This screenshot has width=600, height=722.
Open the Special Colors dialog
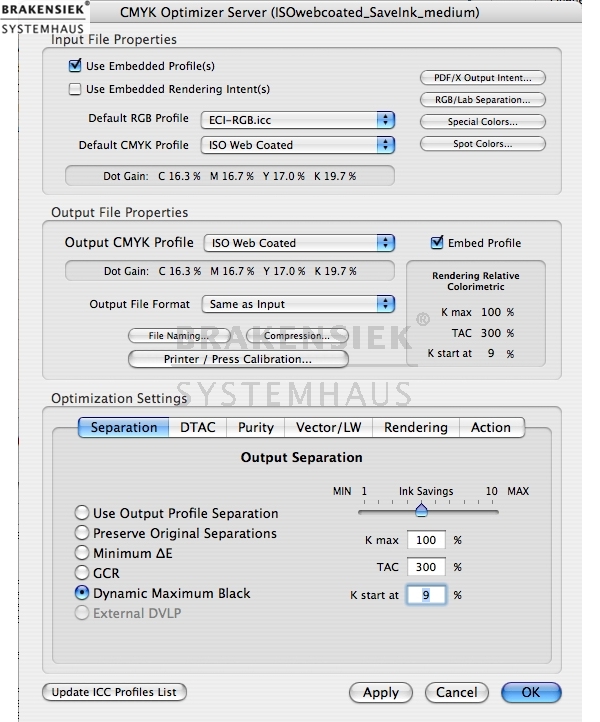[483, 122]
